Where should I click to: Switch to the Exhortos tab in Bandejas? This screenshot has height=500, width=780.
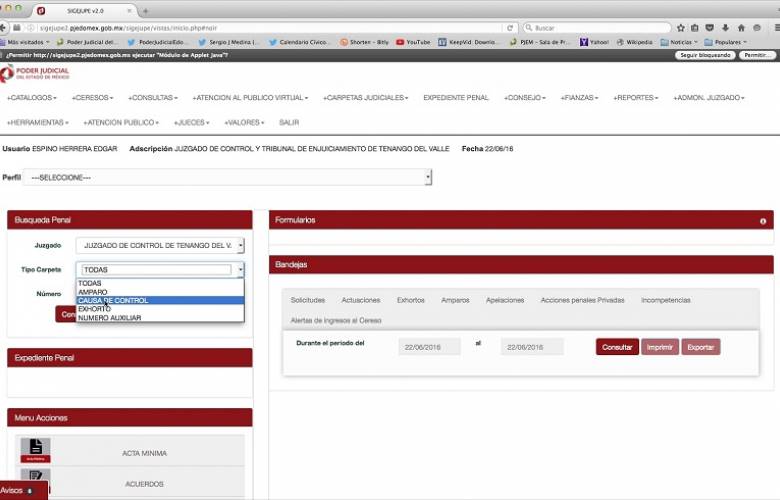[x=410, y=300]
